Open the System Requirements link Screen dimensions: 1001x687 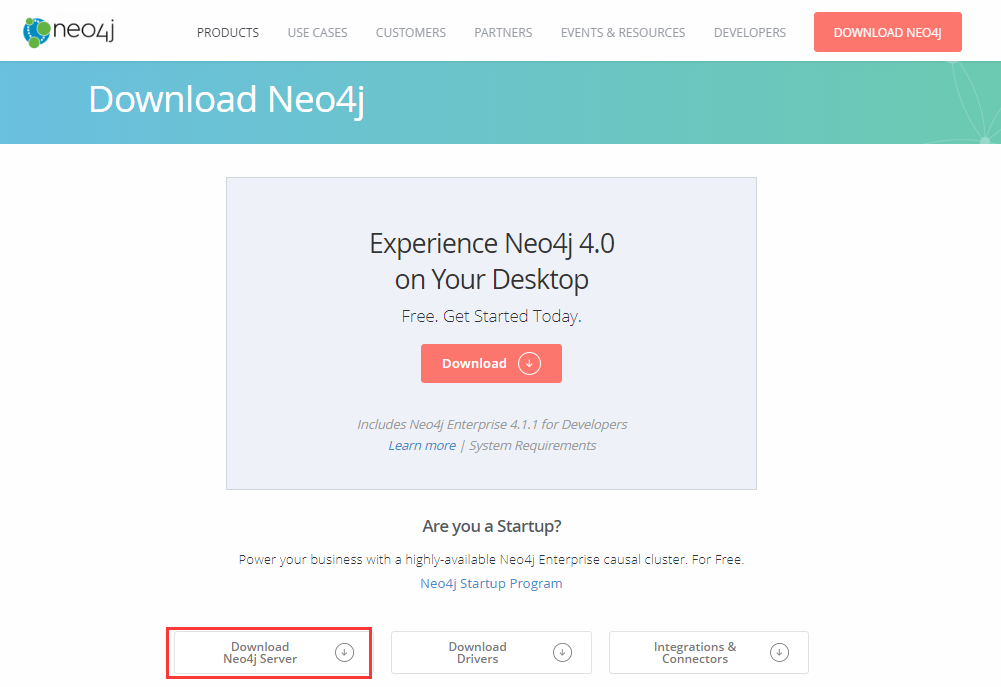532,446
